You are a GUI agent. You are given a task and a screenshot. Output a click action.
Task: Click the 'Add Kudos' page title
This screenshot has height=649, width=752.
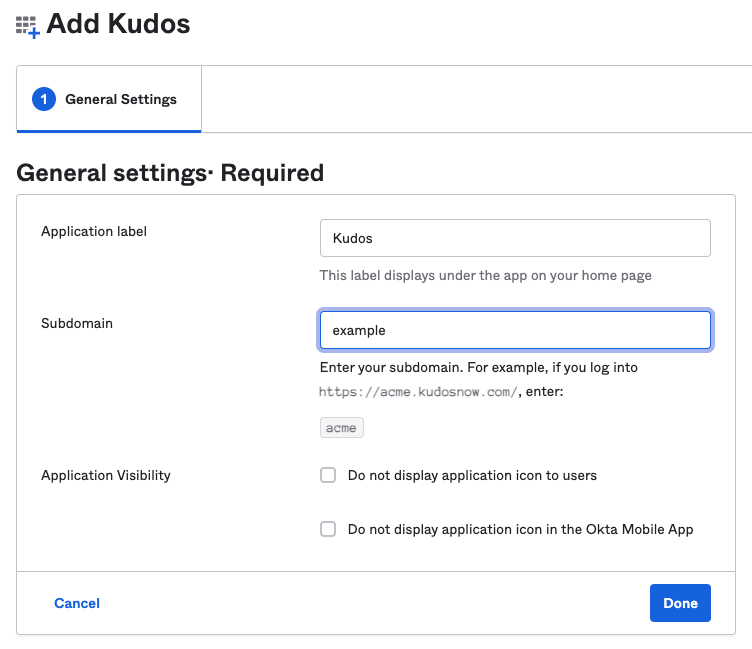118,24
